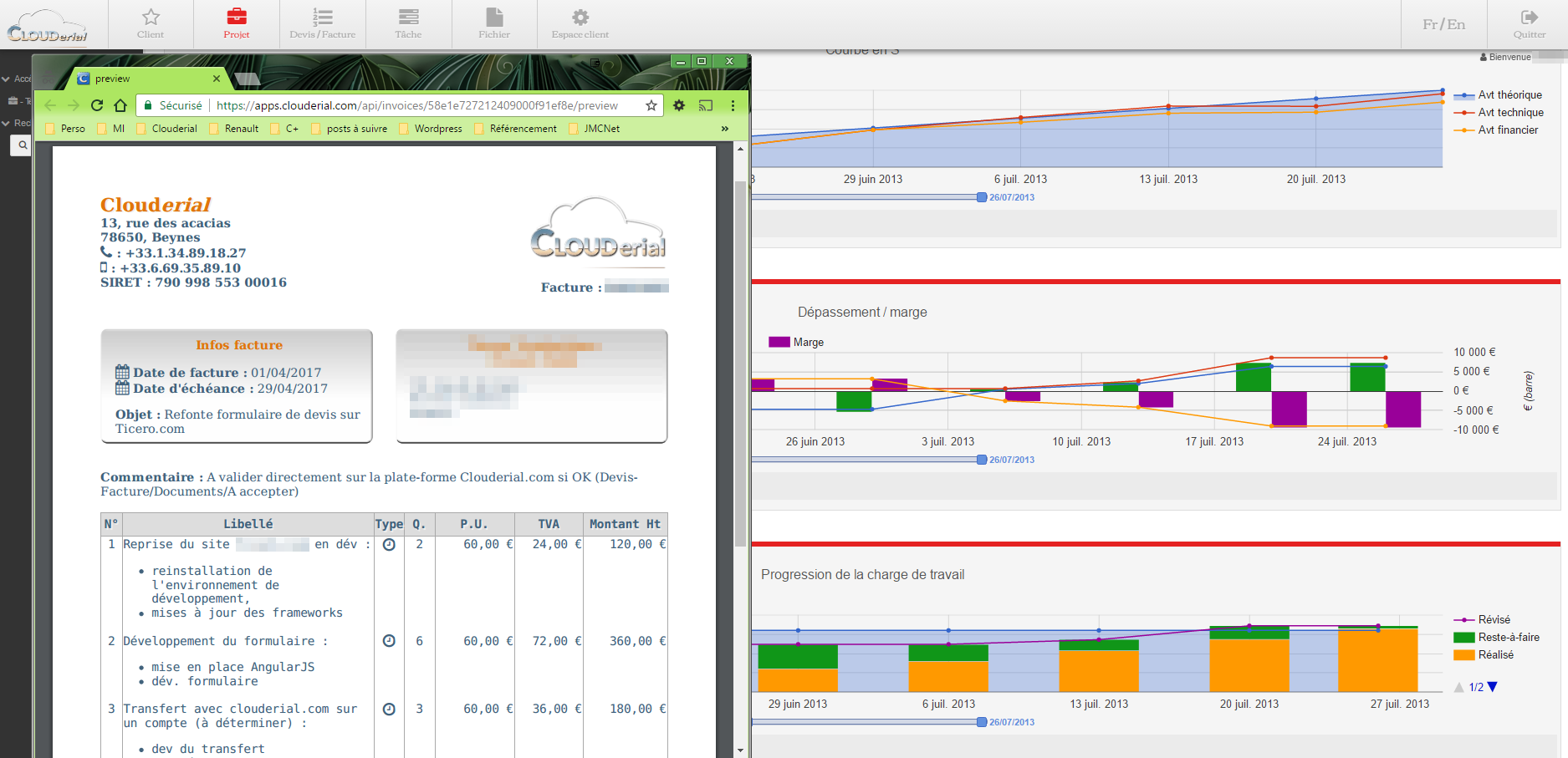Select the preview browser tab
Viewport: 1568px width, 758px height.
(149, 79)
